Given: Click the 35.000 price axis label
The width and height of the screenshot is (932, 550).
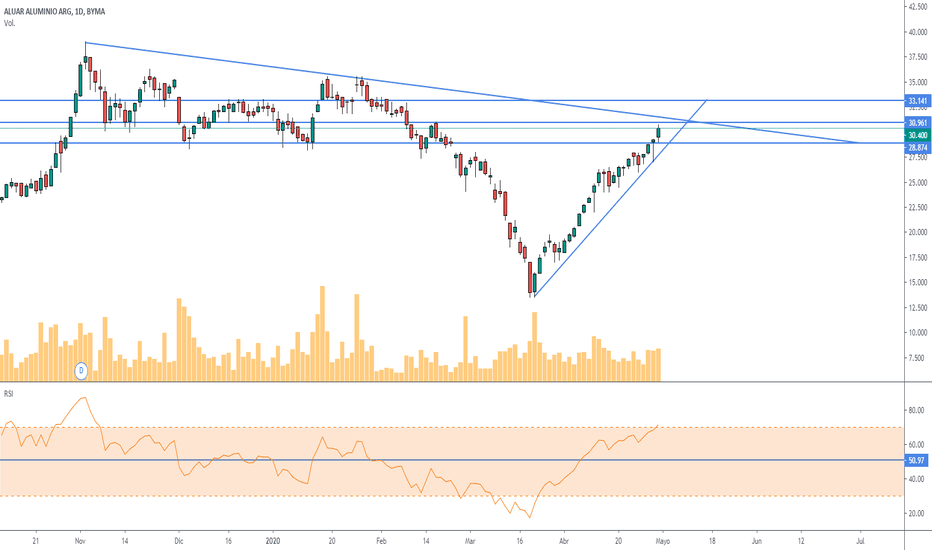Looking at the screenshot, I should [918, 82].
